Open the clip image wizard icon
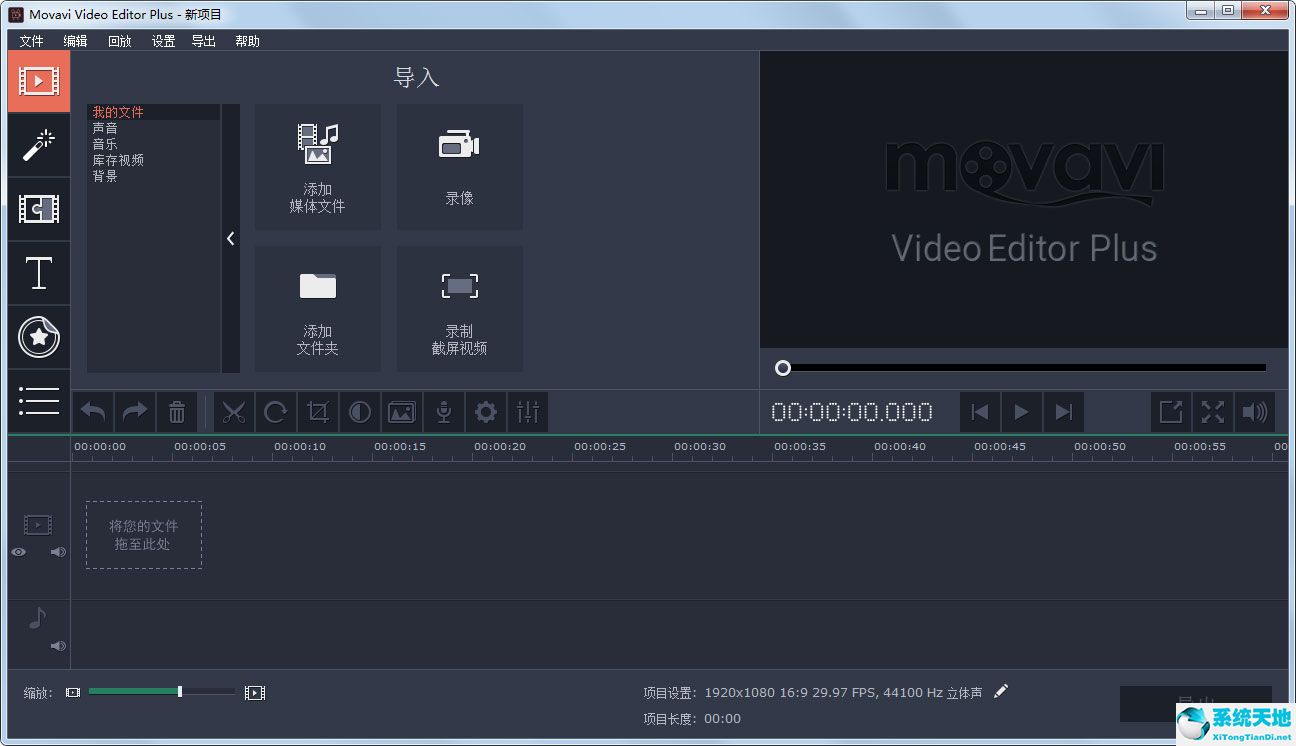Screen dimensions: 1296x746 pyautogui.click(x=402, y=412)
